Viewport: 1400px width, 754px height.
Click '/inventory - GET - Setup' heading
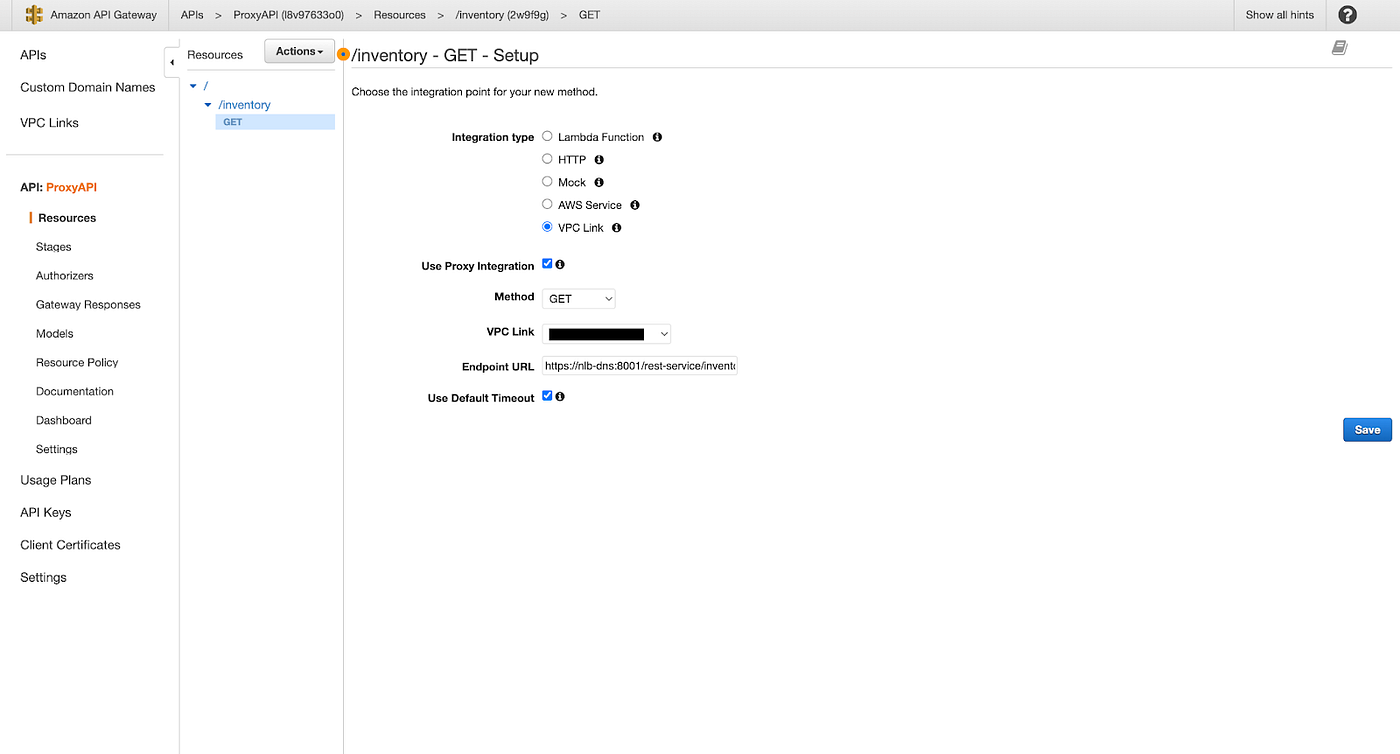pyautogui.click(x=446, y=56)
